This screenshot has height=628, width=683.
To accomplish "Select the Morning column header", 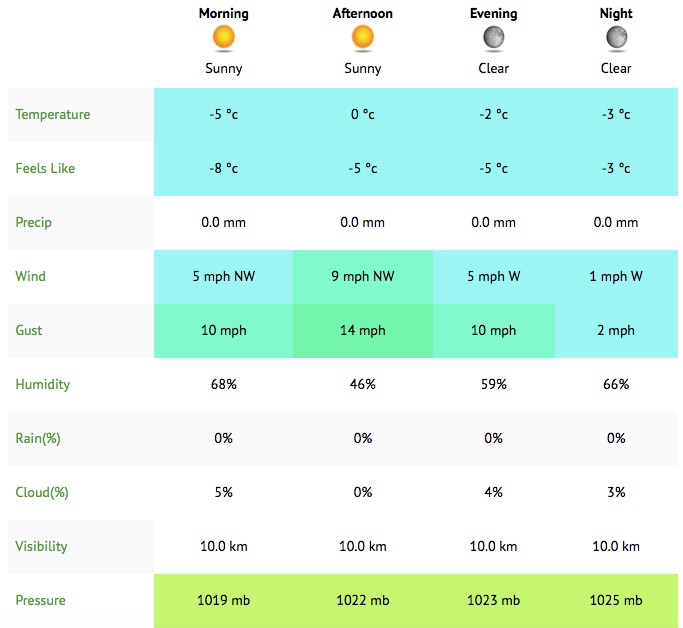I will (x=224, y=14).
